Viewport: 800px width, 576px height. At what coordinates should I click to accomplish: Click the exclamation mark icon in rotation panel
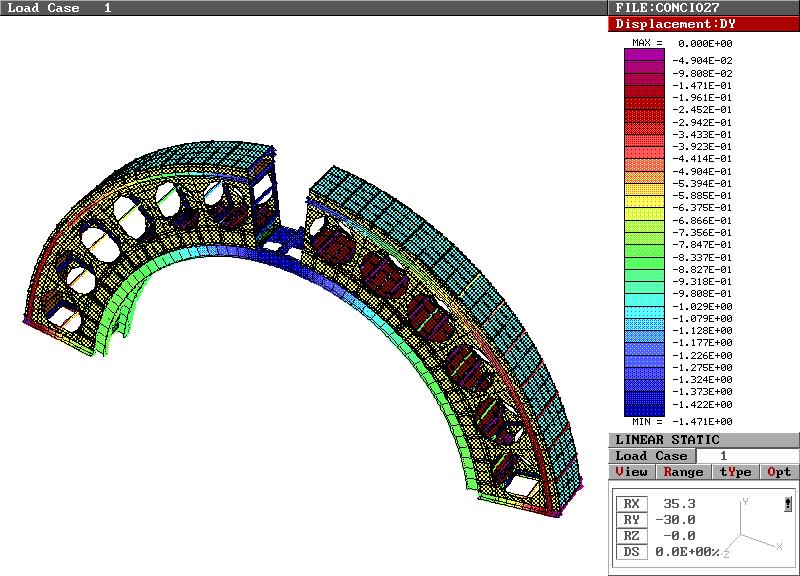click(x=788, y=504)
